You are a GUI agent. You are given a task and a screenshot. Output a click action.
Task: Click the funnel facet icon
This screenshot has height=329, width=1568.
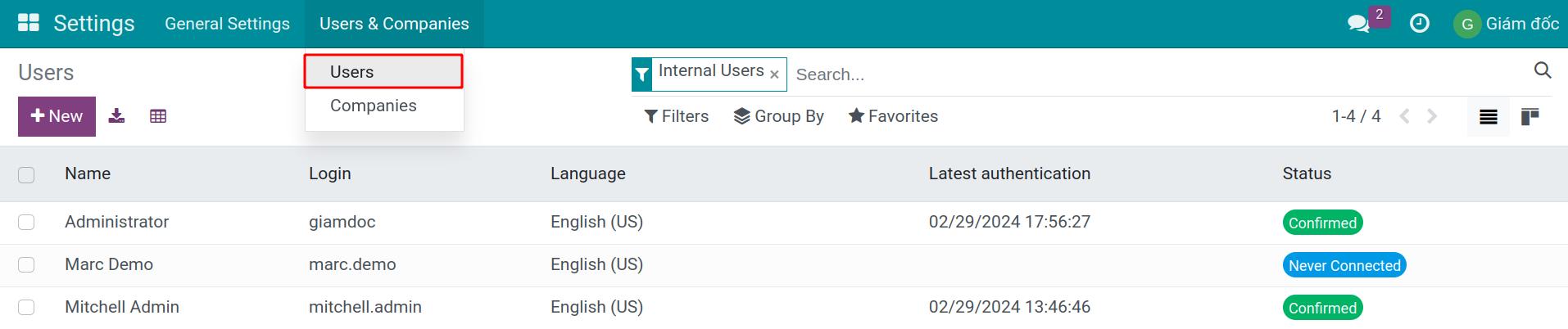pos(642,74)
